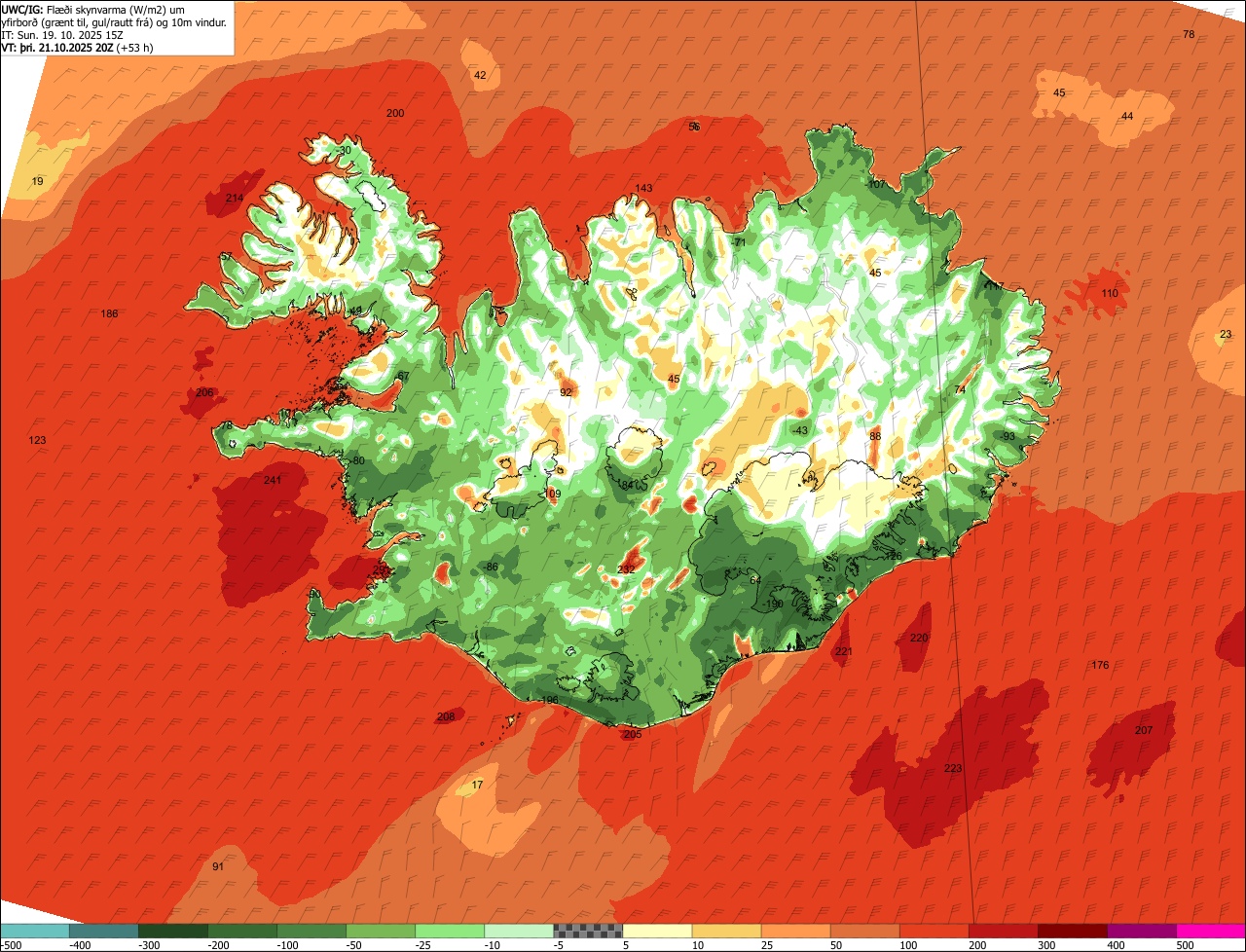The height and width of the screenshot is (952, 1246).
Task: Click the map value '143'
Action: pos(643,189)
